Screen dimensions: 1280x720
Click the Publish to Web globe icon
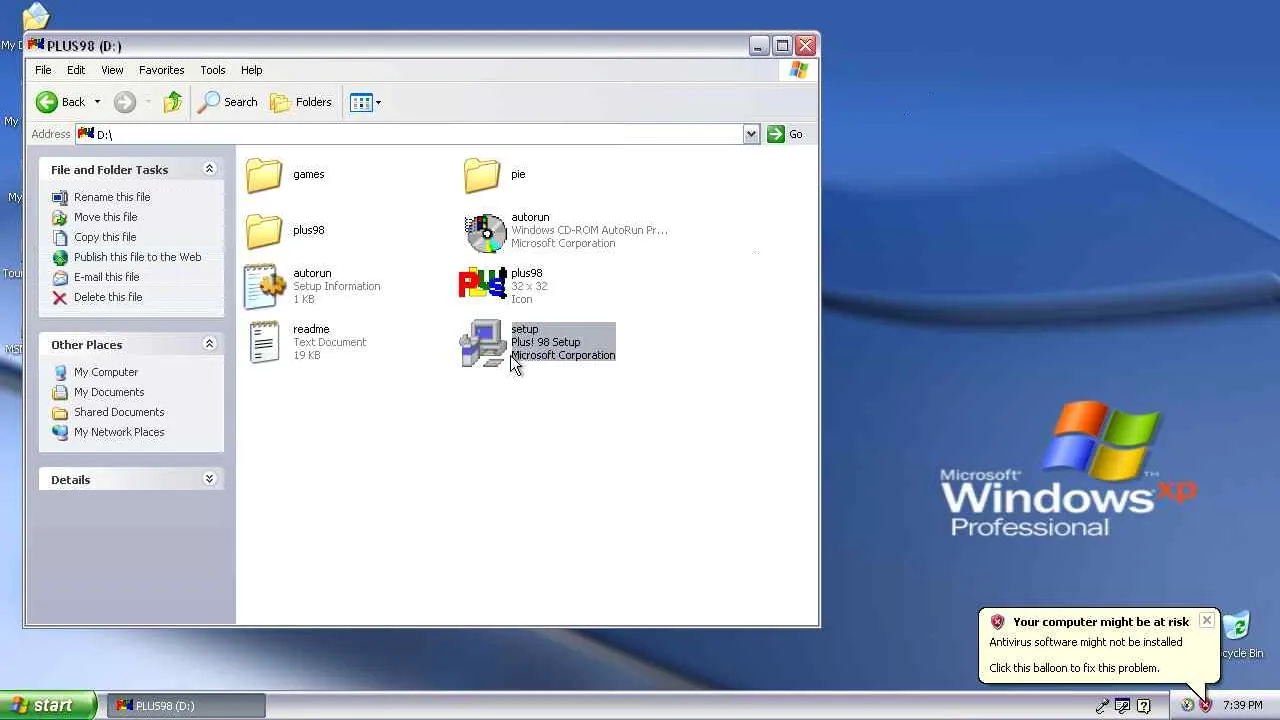coord(60,257)
